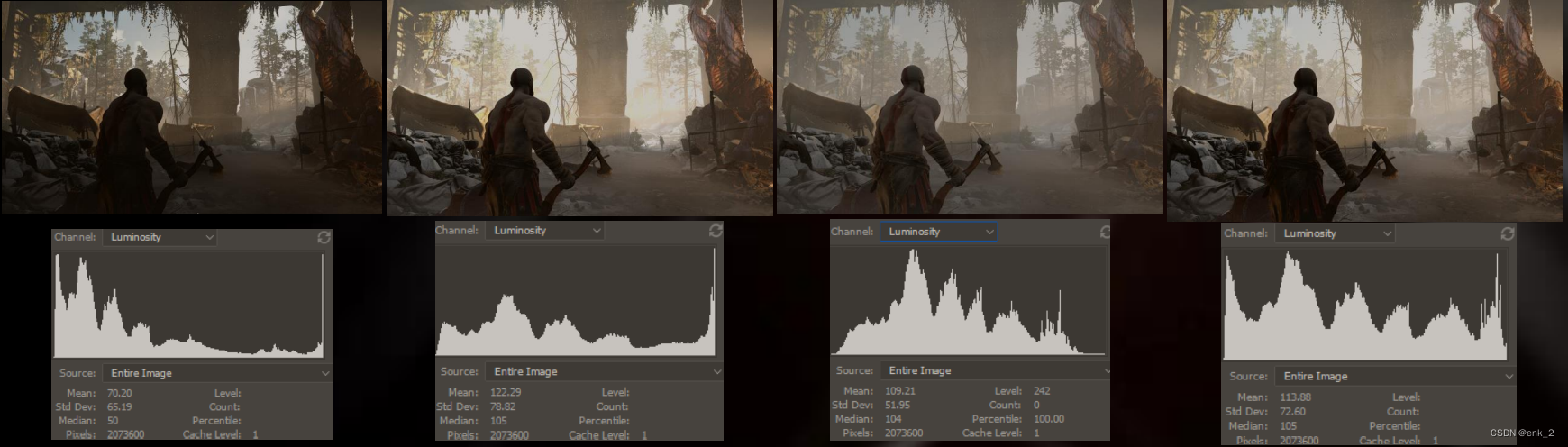Refresh the histogram with mean 113.88
Screen dimensions: 1568x447
click(1508, 233)
